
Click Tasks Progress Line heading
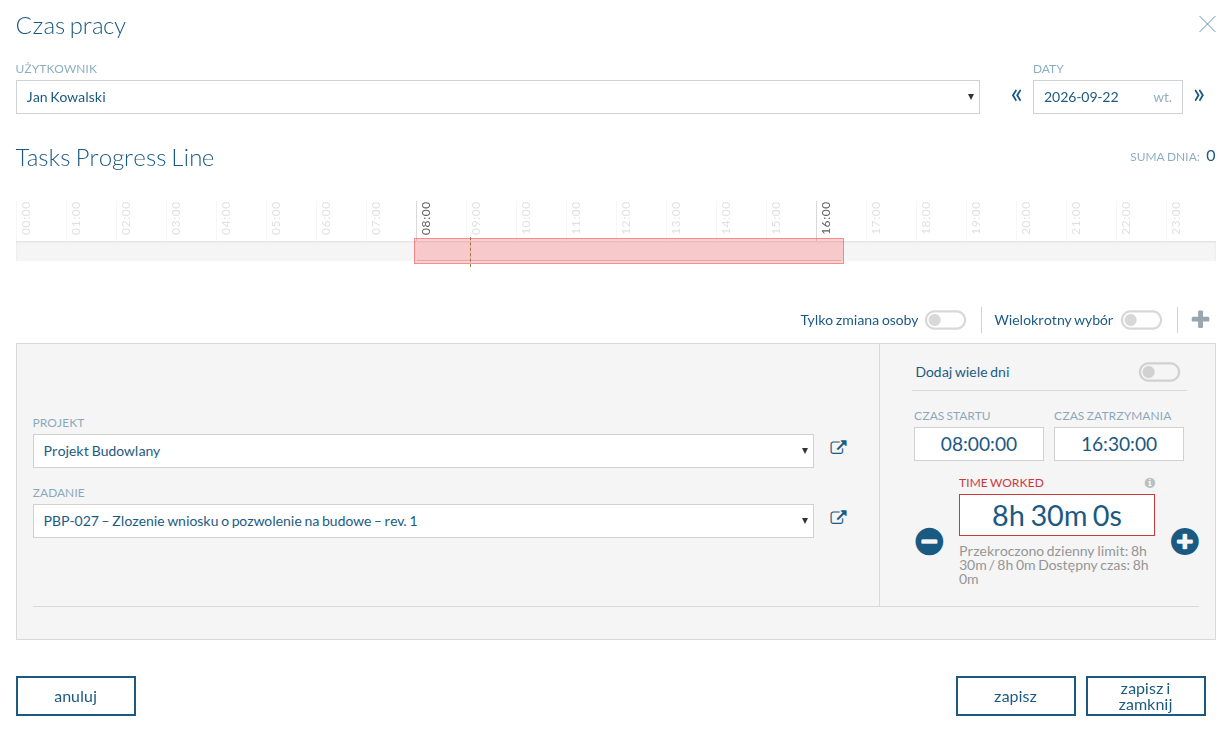pos(115,158)
